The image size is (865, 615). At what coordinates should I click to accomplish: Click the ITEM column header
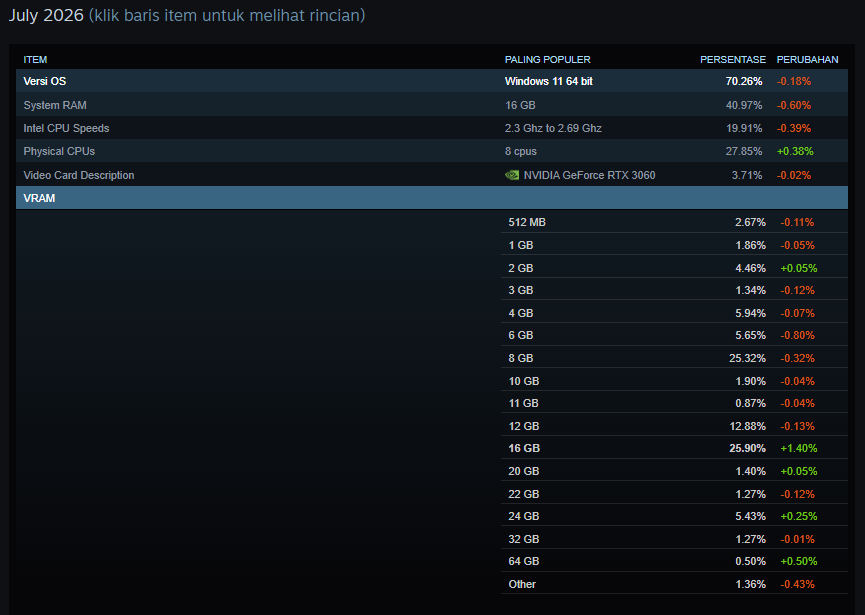35,60
